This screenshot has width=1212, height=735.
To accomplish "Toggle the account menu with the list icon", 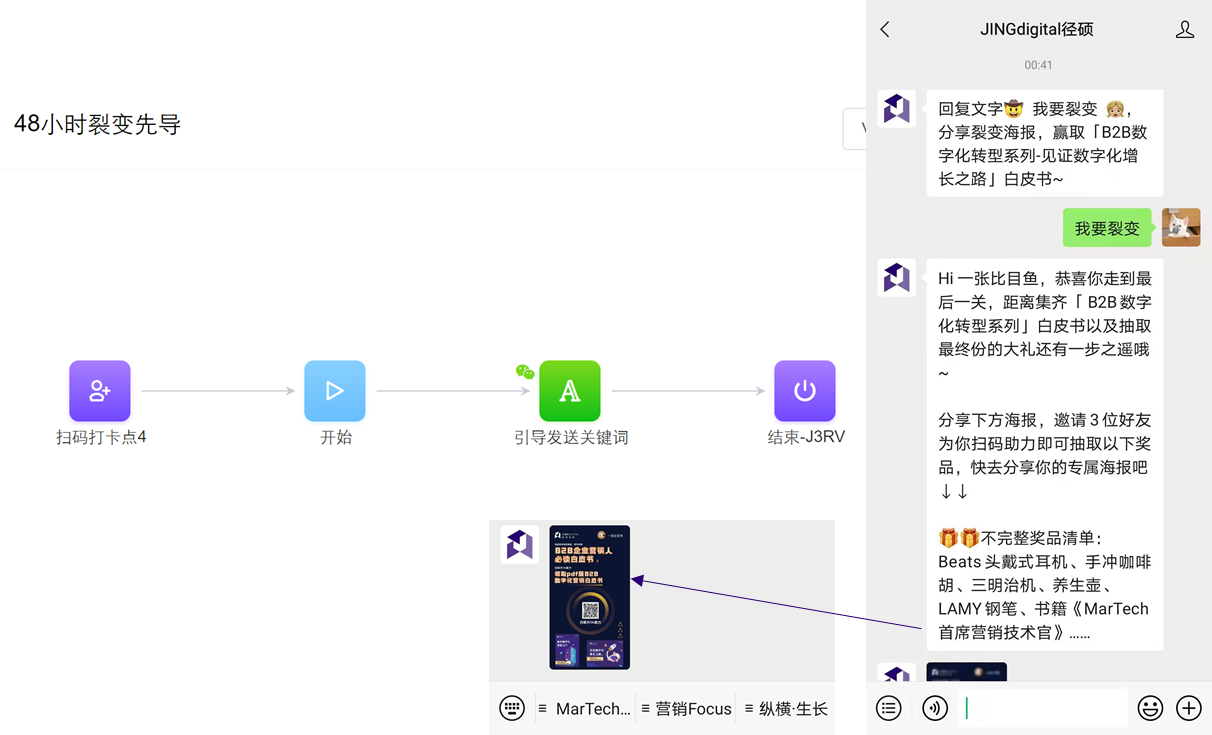I will [x=889, y=708].
